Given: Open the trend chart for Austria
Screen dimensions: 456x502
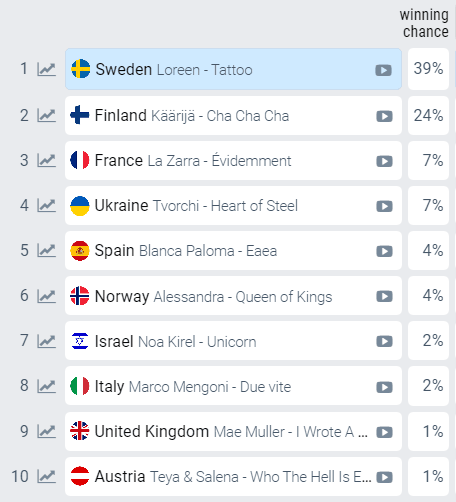Looking at the screenshot, I should tap(46, 476).
